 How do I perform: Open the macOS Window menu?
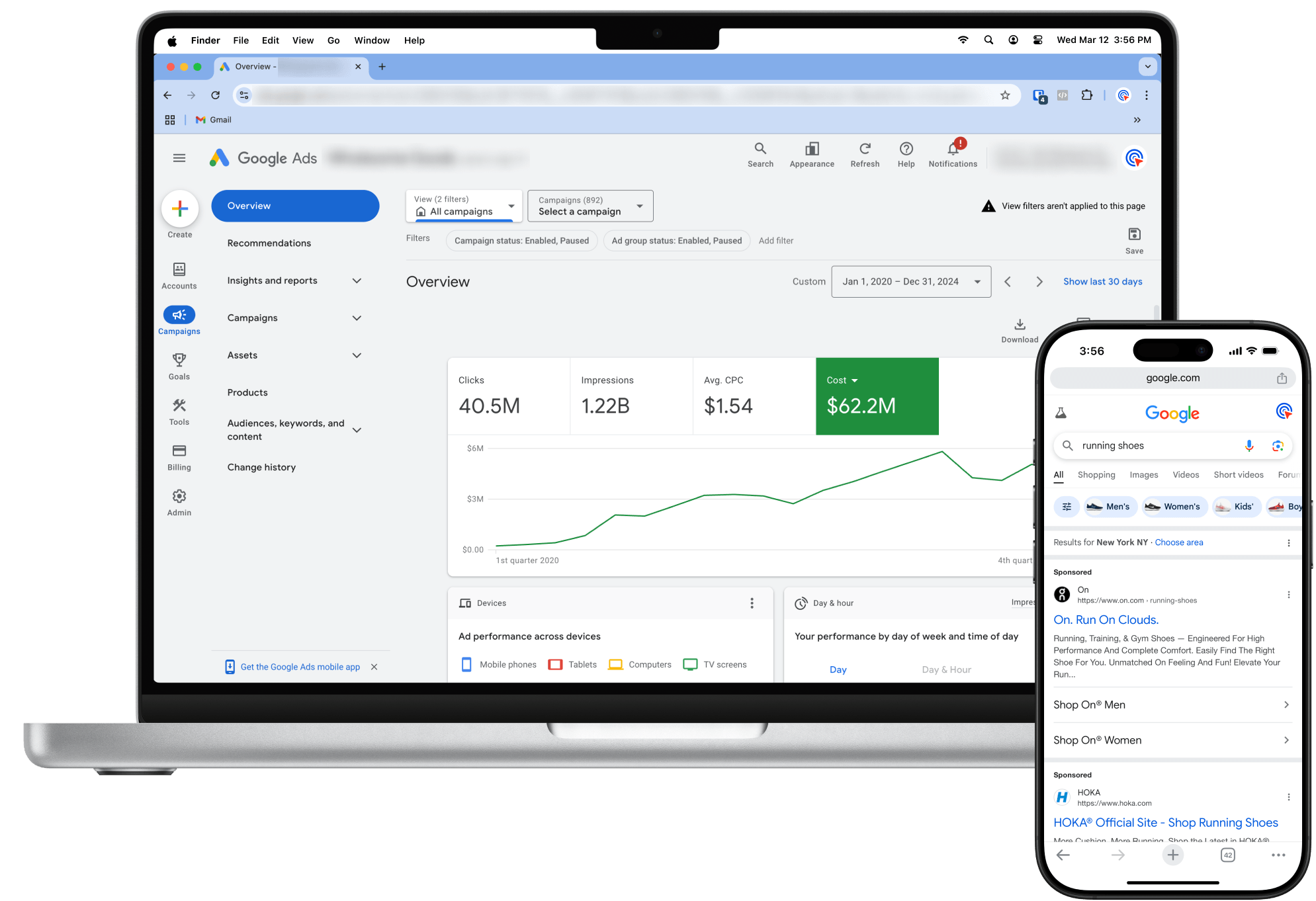click(372, 40)
